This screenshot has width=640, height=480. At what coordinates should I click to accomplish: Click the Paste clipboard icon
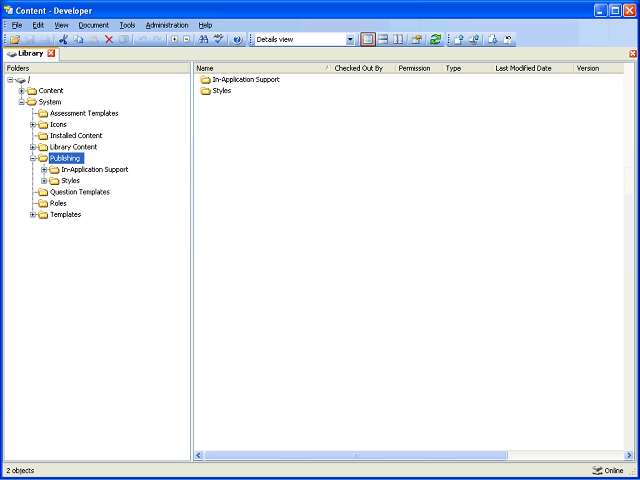pos(94,40)
